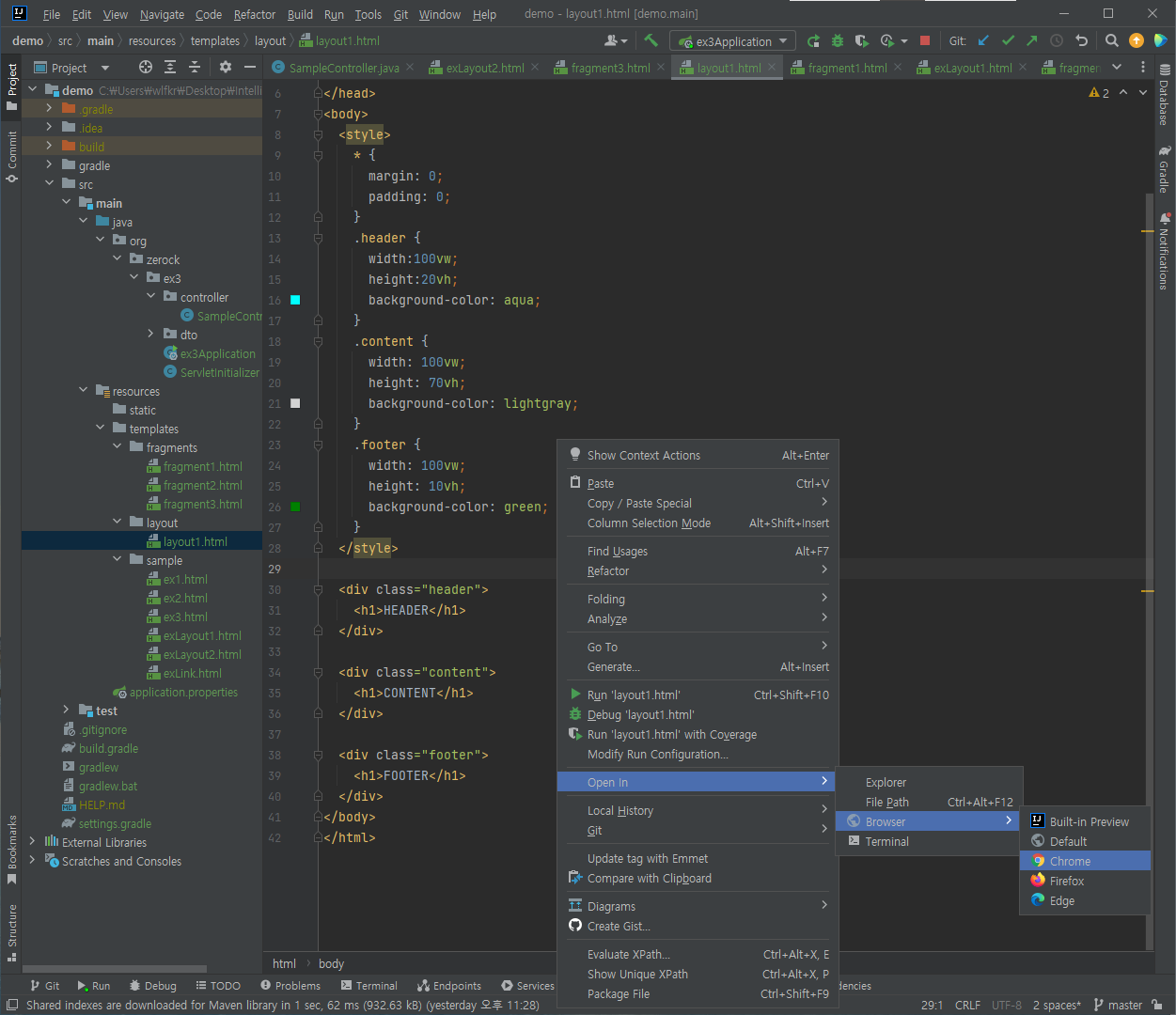Viewport: 1176px width, 1015px height.
Task: Open Git history with the clock icon
Action: 1057,40
